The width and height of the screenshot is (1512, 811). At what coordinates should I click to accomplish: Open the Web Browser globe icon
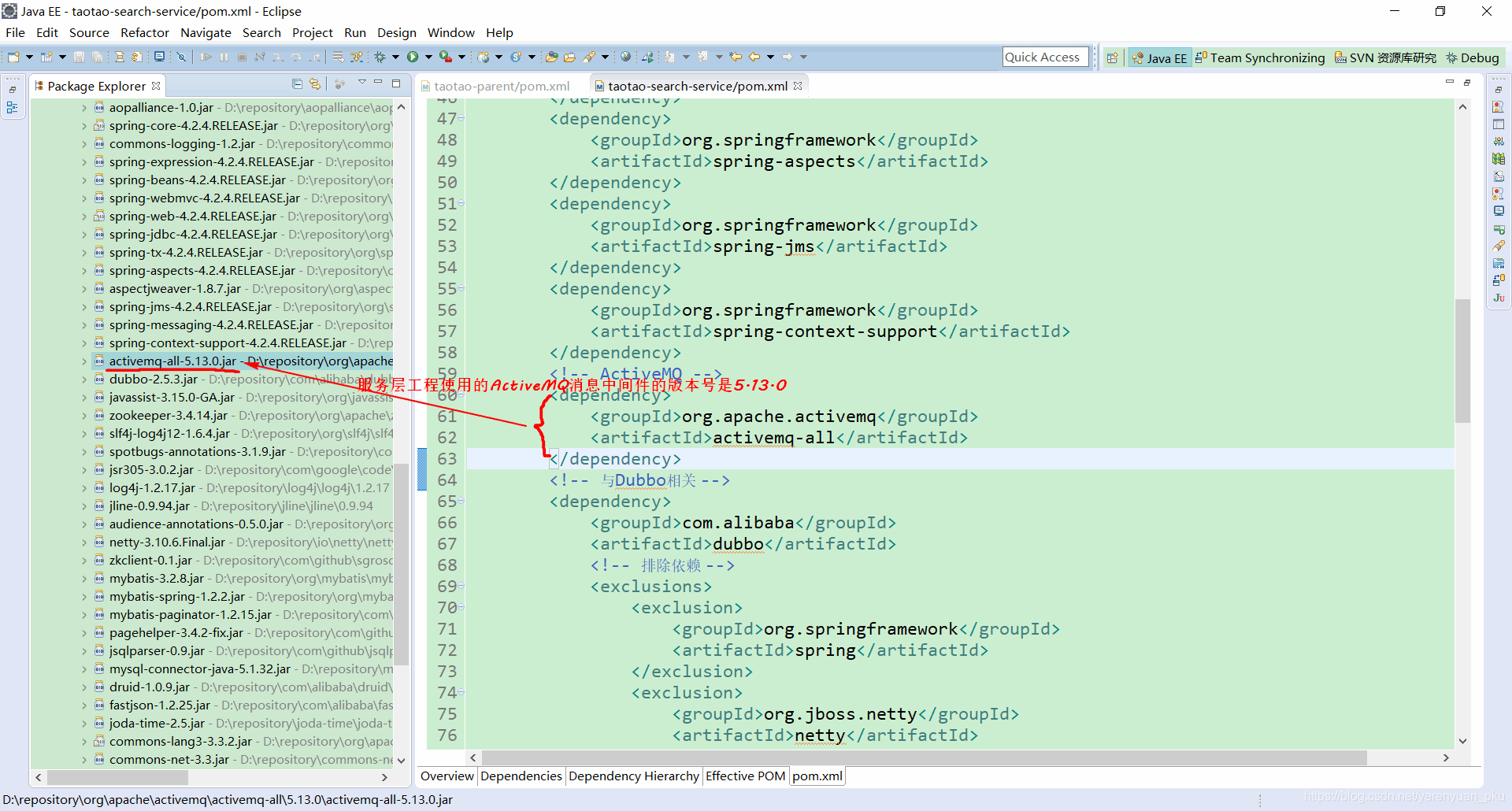point(625,57)
